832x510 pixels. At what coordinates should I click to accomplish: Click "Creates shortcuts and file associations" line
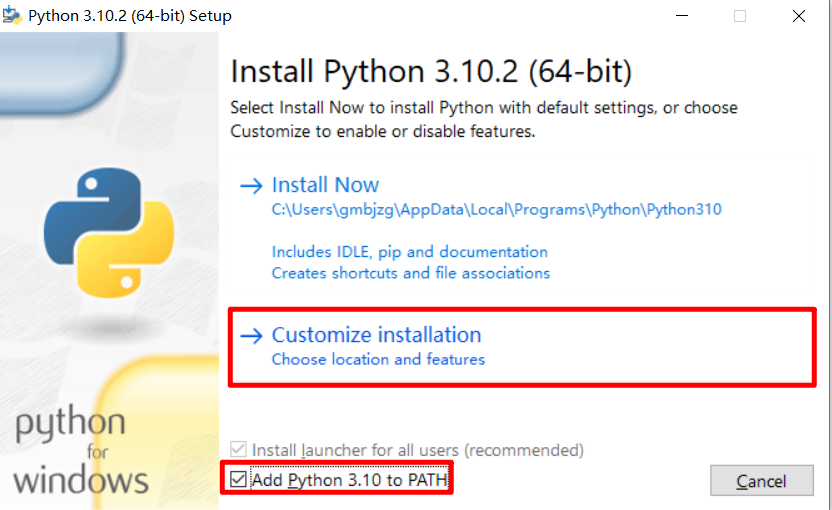(x=410, y=273)
